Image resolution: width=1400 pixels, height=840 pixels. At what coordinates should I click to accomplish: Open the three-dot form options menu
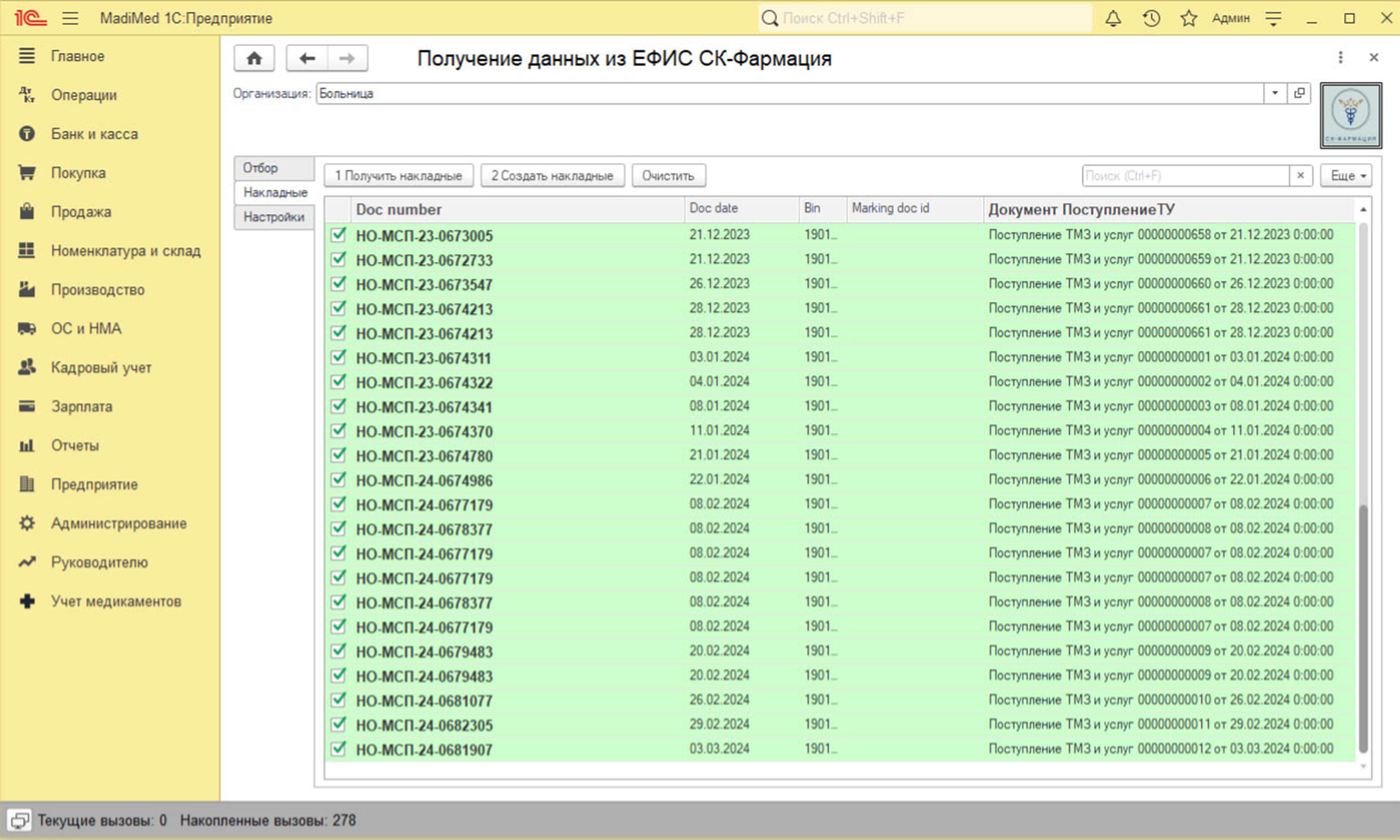tap(1340, 58)
